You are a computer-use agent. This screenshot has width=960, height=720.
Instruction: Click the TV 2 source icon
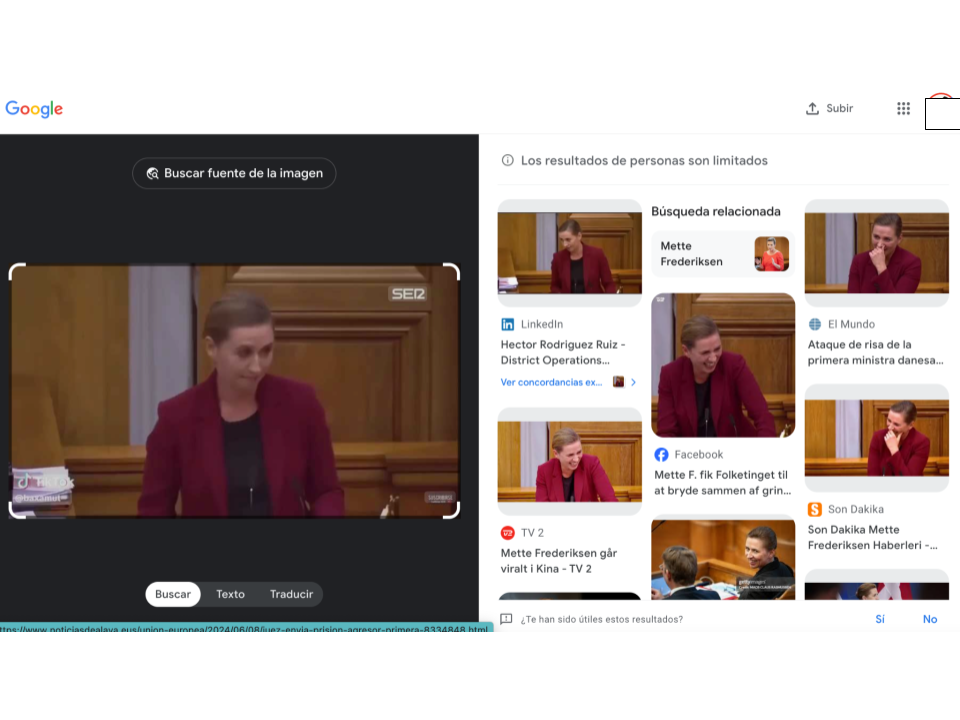(508, 533)
